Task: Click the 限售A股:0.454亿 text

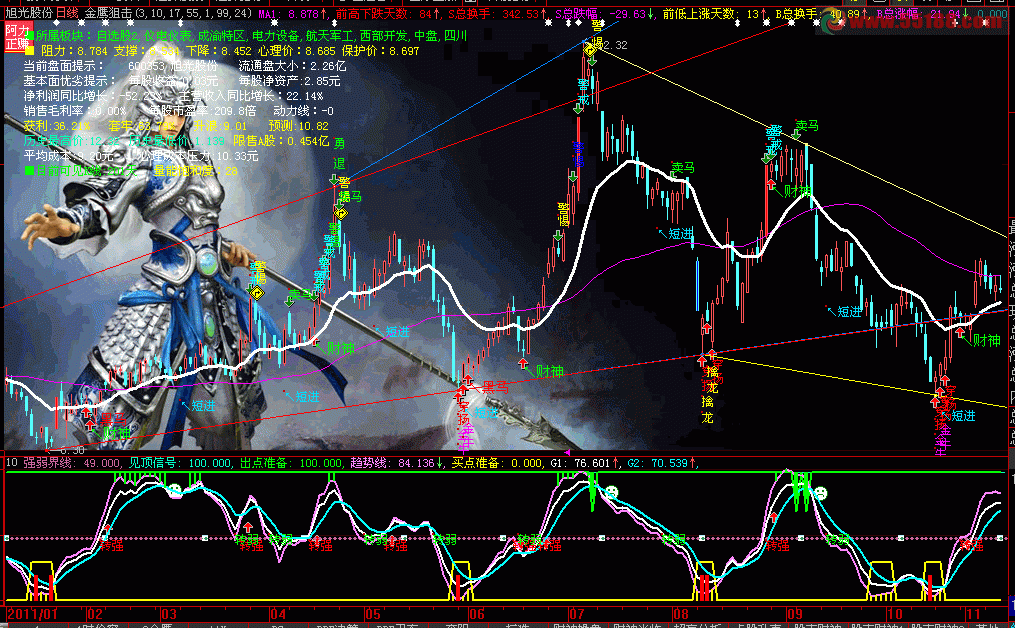Action: 281,141
